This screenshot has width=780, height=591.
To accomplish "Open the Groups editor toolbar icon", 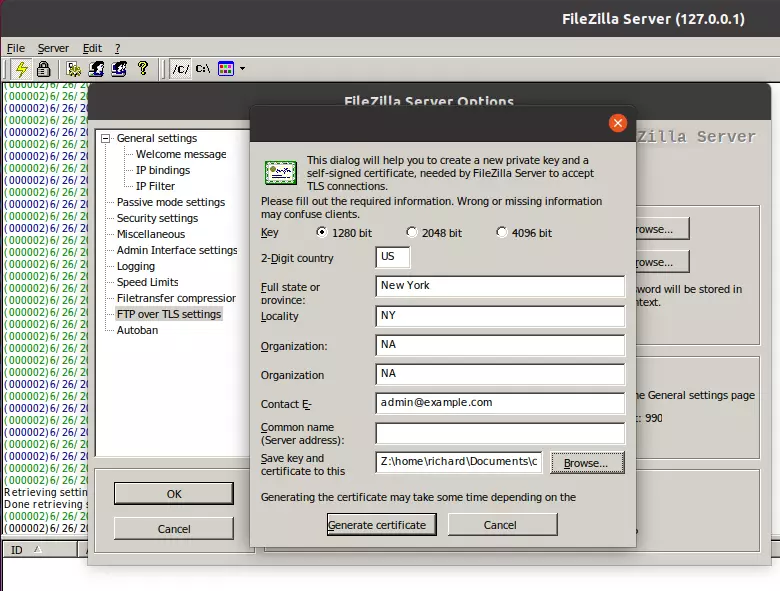I will click(119, 69).
